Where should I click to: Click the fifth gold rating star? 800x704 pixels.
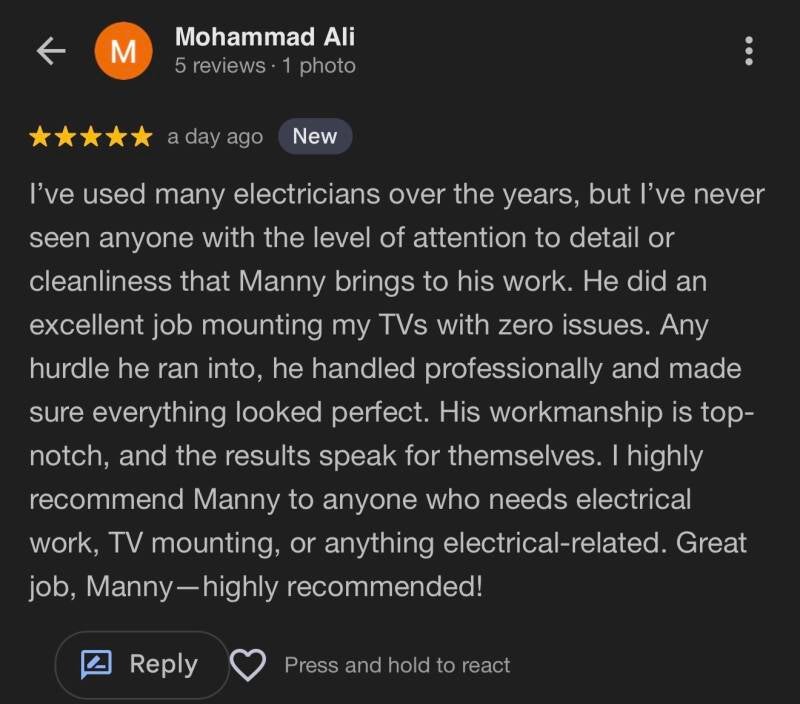tap(141, 137)
